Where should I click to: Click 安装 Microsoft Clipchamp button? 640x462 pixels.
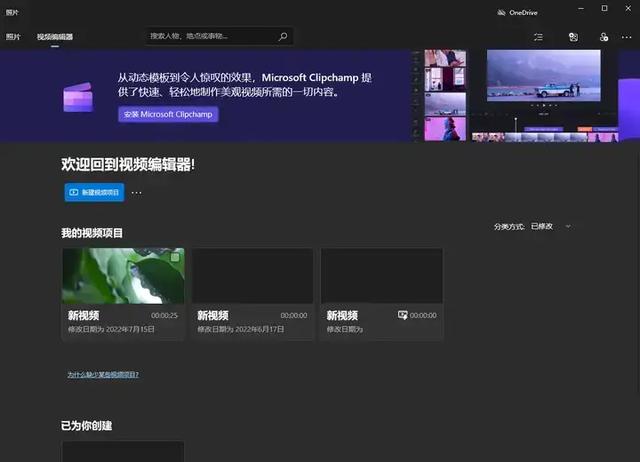pyautogui.click(x=168, y=114)
